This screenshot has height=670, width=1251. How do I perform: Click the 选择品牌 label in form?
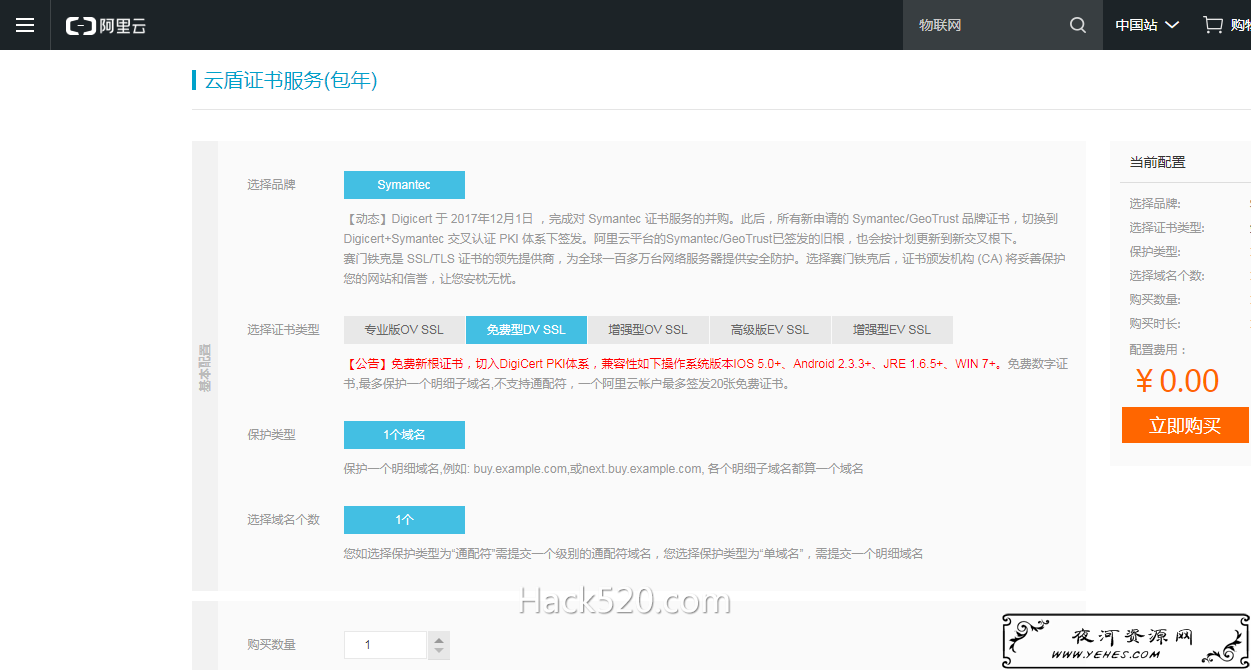click(x=271, y=185)
